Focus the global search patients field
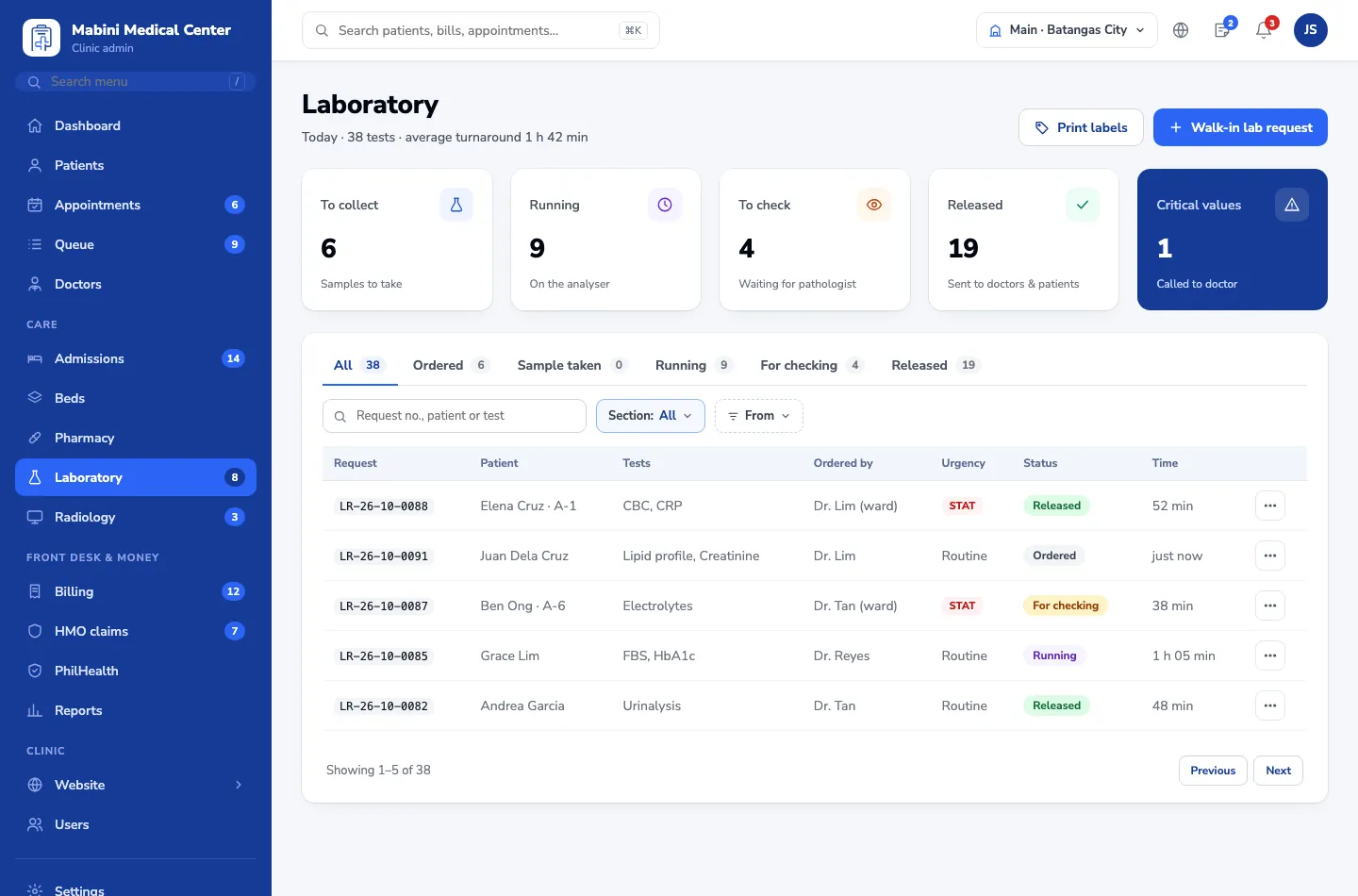The width and height of the screenshot is (1358, 896). tap(481, 30)
